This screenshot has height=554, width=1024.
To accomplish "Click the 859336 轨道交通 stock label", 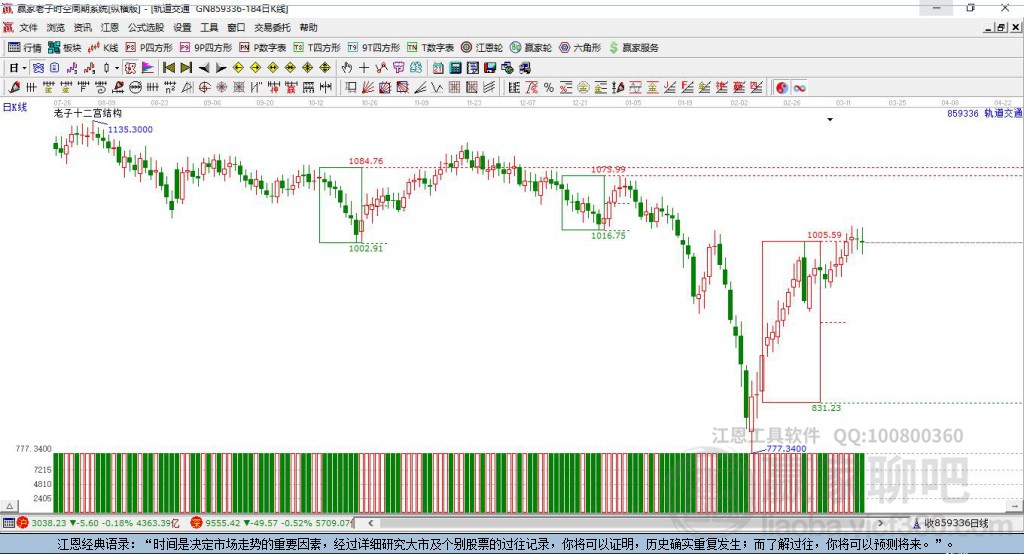I will click(x=984, y=113).
